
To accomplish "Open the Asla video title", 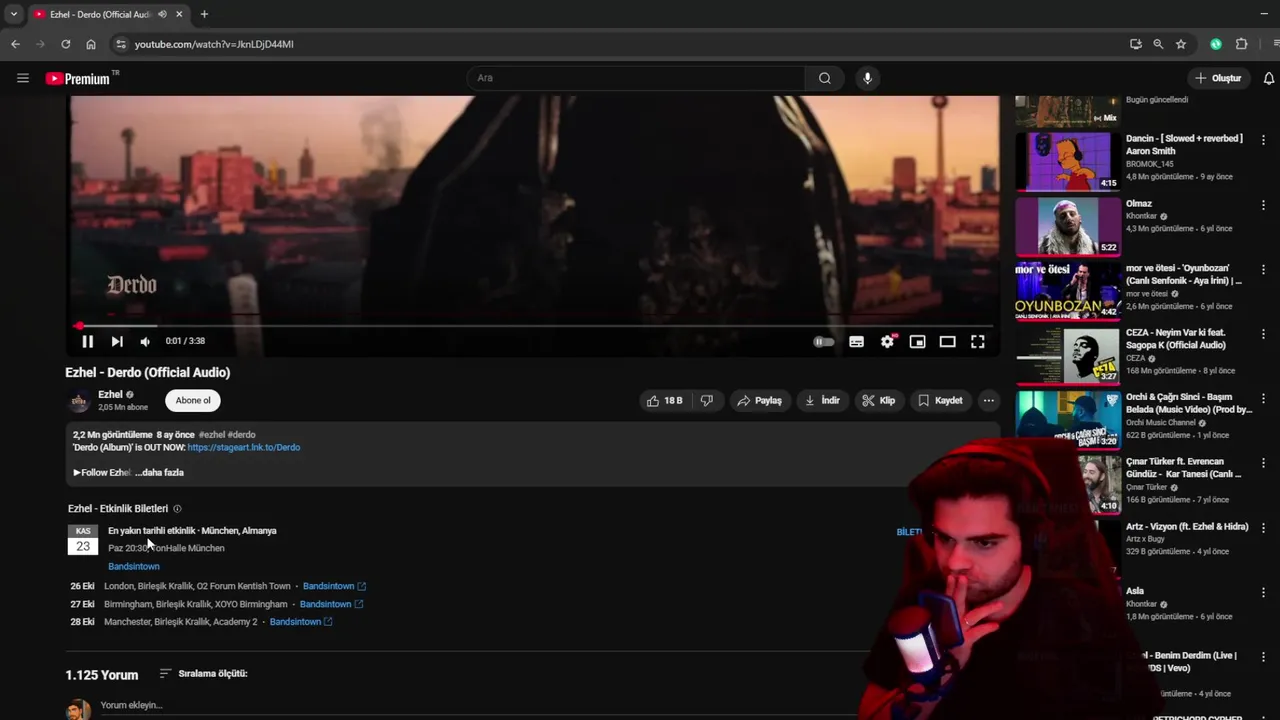I will pyautogui.click(x=1135, y=591).
